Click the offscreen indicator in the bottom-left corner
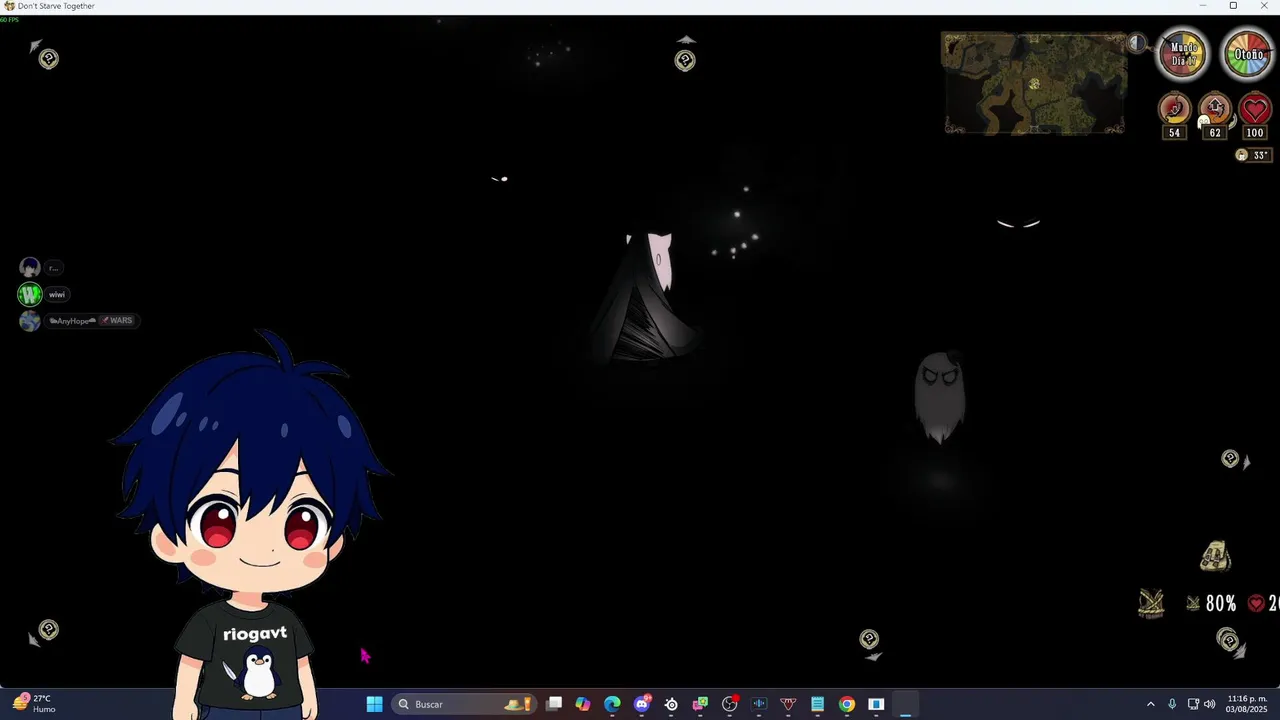This screenshot has width=1280, height=720. point(48,630)
